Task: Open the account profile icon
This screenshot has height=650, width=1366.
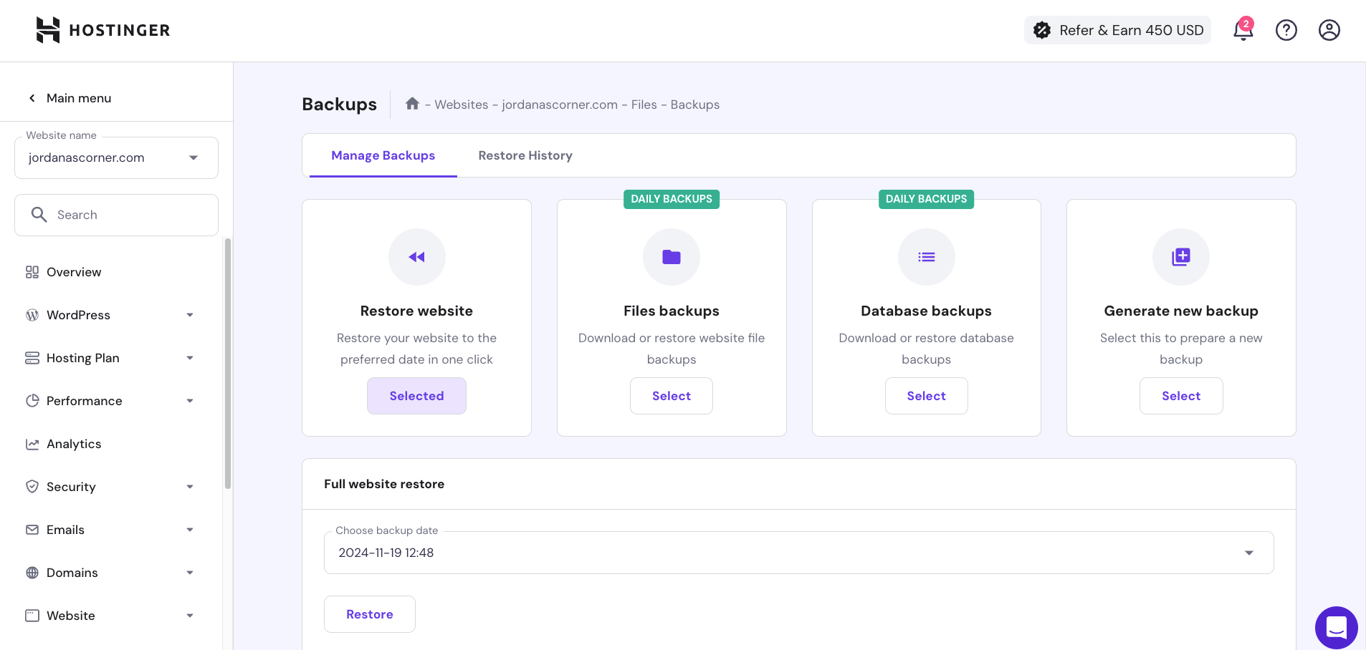Action: tap(1328, 30)
